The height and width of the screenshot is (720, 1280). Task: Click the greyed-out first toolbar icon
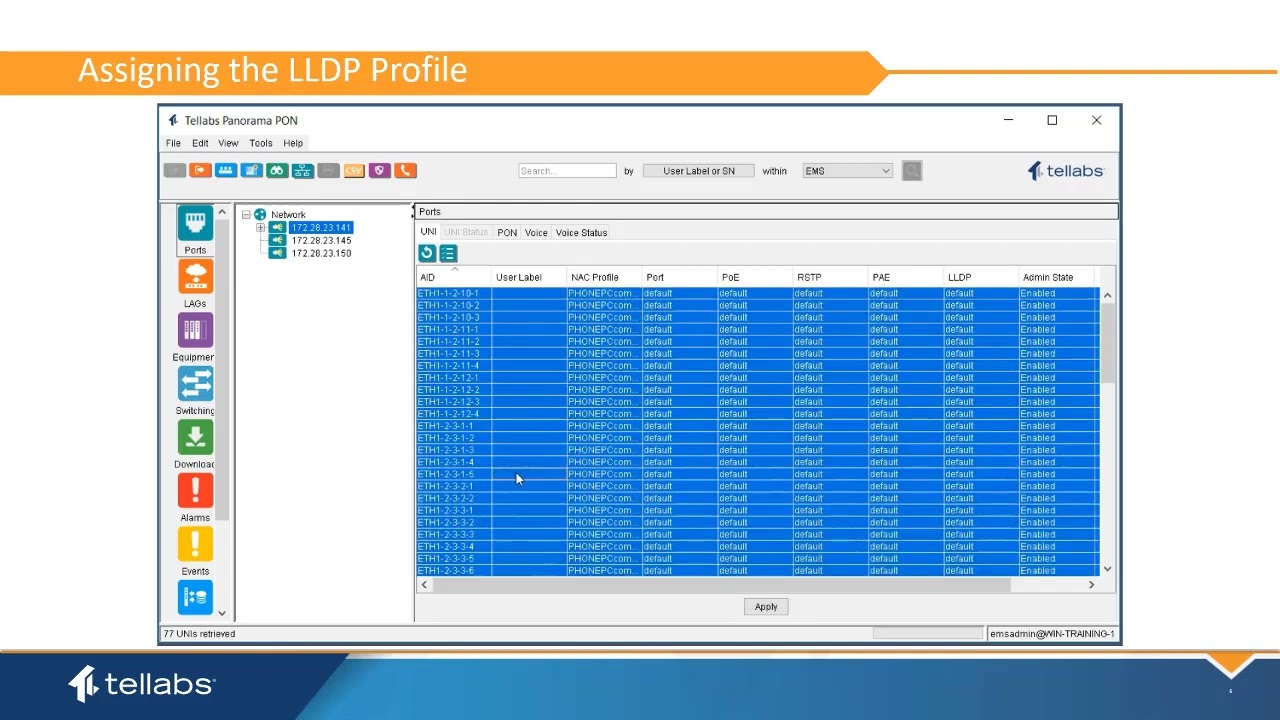(175, 171)
